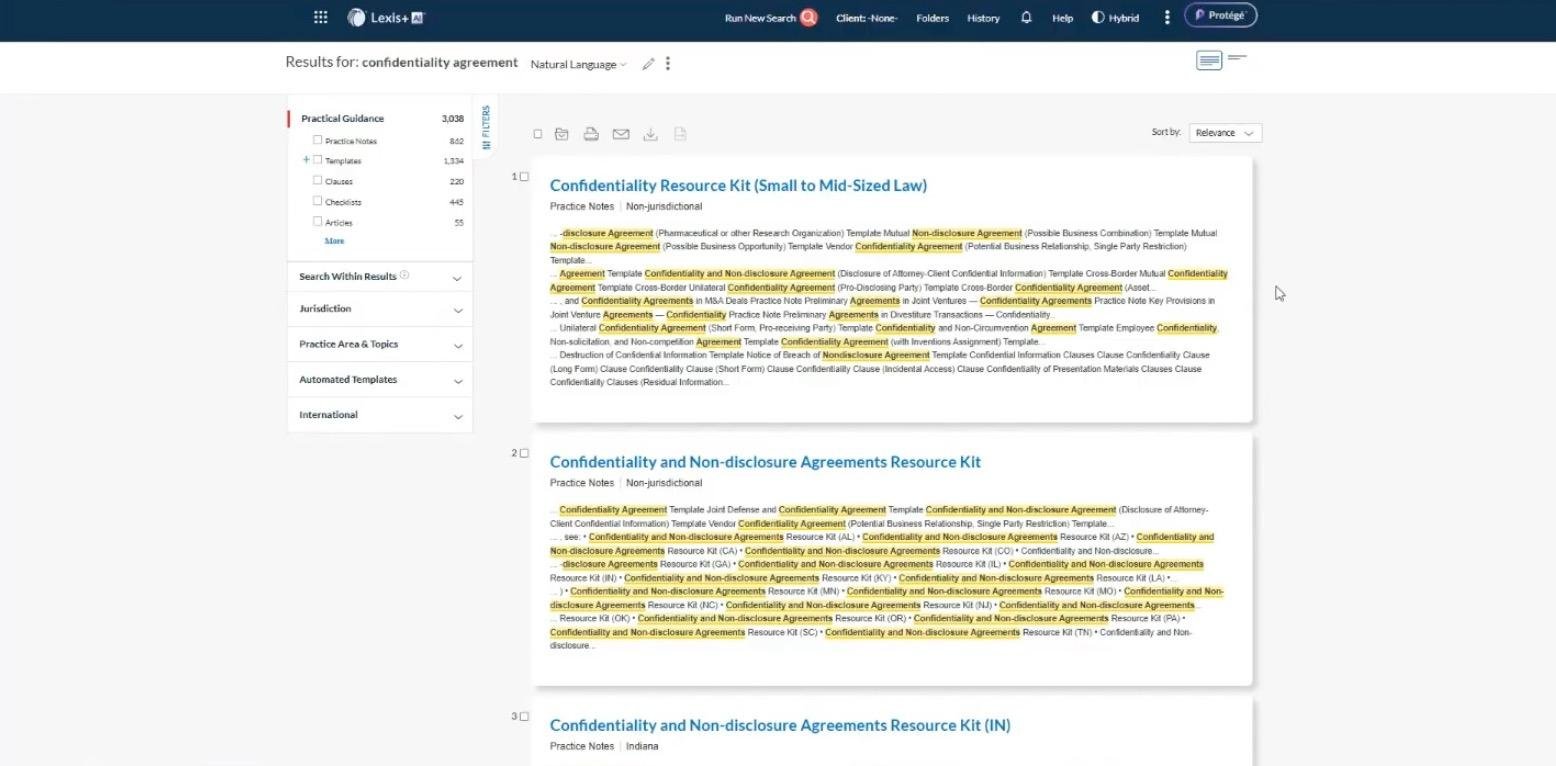
Task: Open the header's vertical dots menu
Action: pos(1166,17)
